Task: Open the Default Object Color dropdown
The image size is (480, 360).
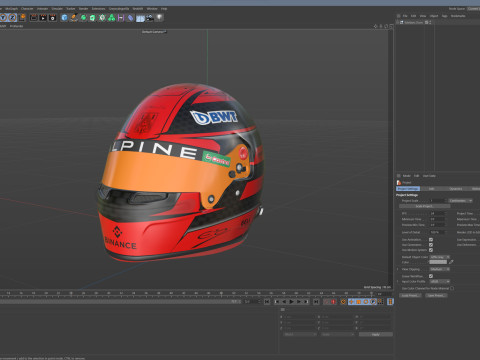Action: [x=440, y=257]
